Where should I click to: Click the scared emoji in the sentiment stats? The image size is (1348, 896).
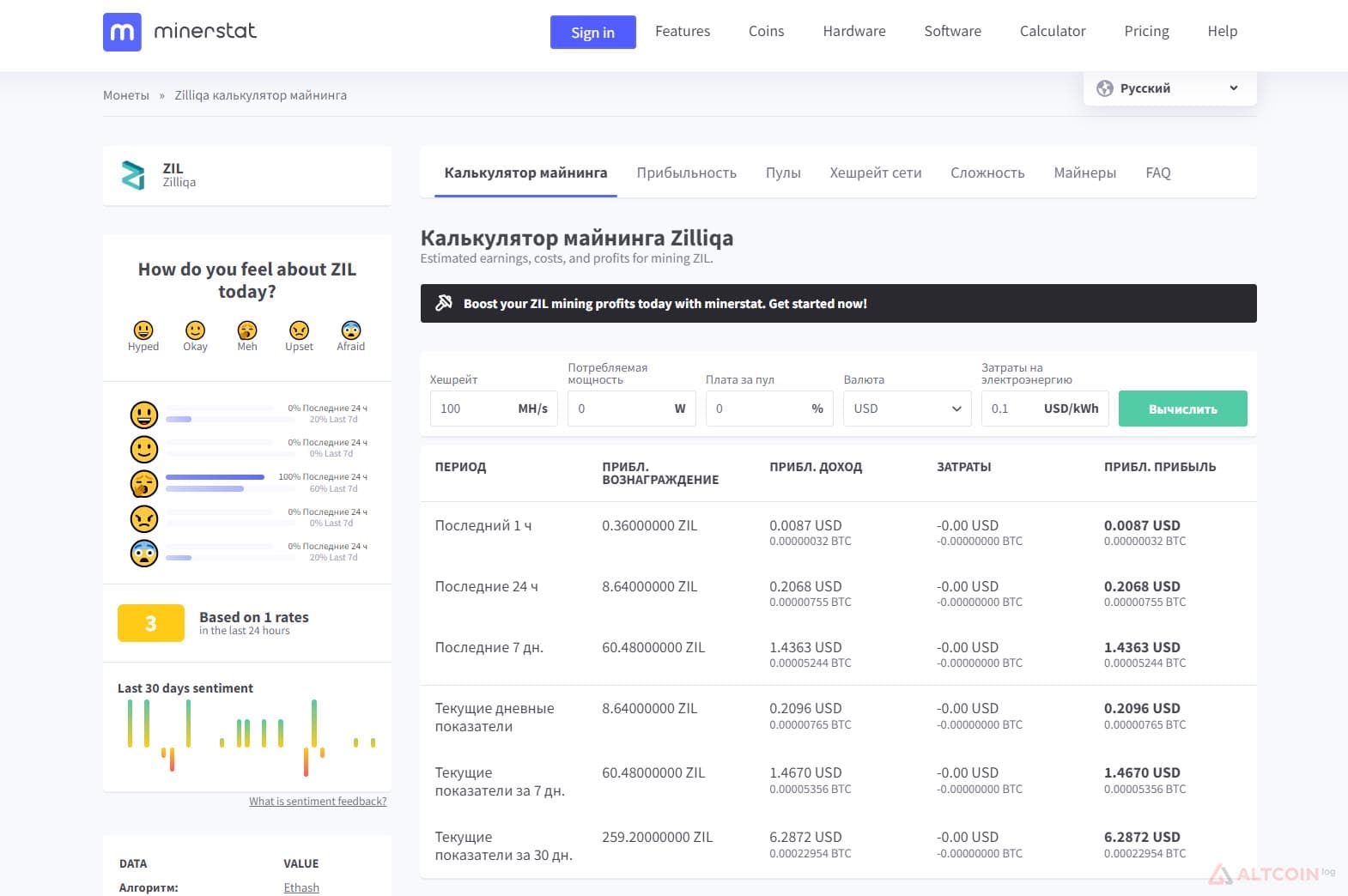pos(144,553)
